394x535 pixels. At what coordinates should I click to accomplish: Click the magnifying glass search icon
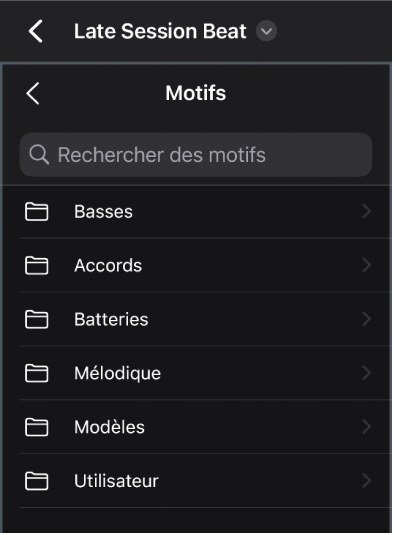click(39, 155)
